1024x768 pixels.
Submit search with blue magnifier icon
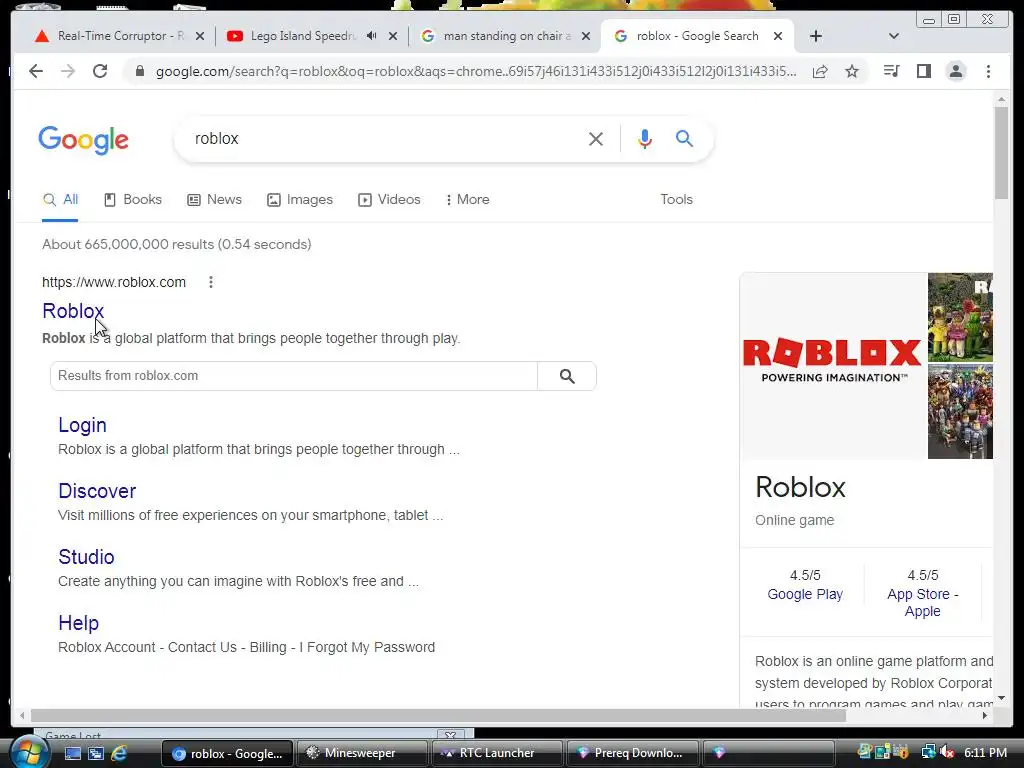pos(684,138)
